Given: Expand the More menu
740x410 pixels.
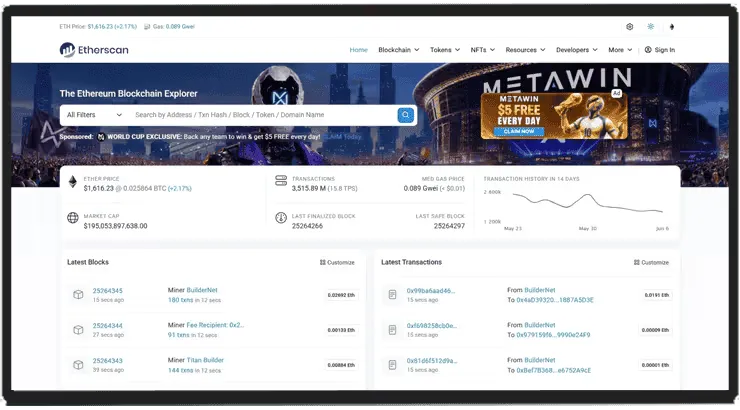Looking at the screenshot, I should click(620, 50).
